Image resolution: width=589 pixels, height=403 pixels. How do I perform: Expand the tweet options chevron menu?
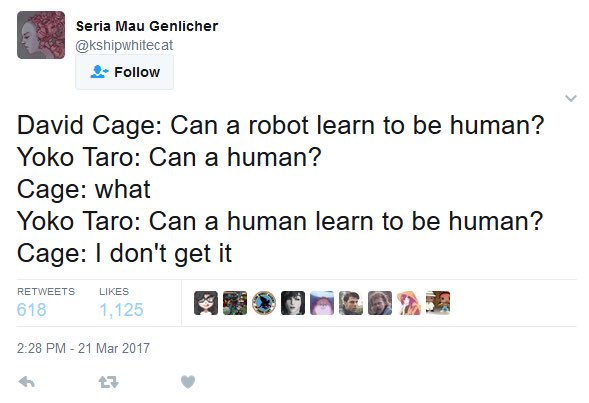571,98
